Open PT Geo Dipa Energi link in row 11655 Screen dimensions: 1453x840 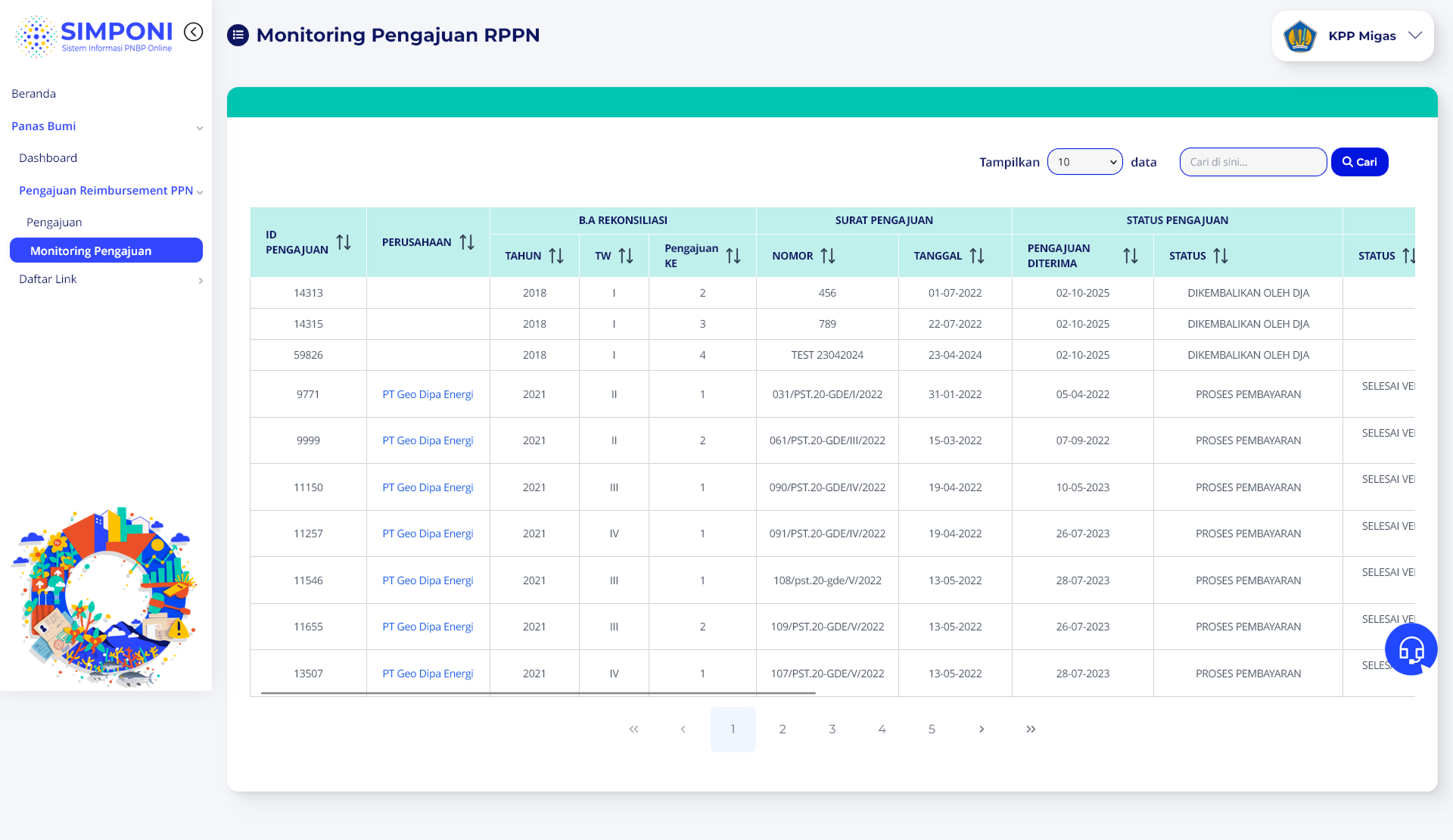point(428,627)
